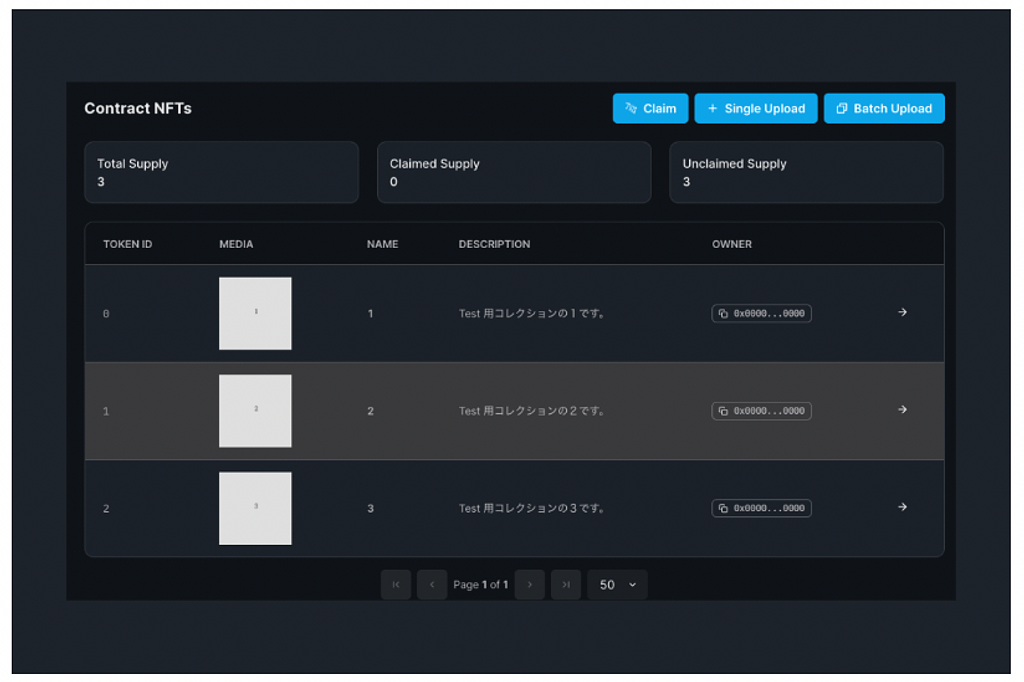Image resolution: width=1024 pixels, height=682 pixels.
Task: Open the Single Upload dialog
Action: point(756,108)
